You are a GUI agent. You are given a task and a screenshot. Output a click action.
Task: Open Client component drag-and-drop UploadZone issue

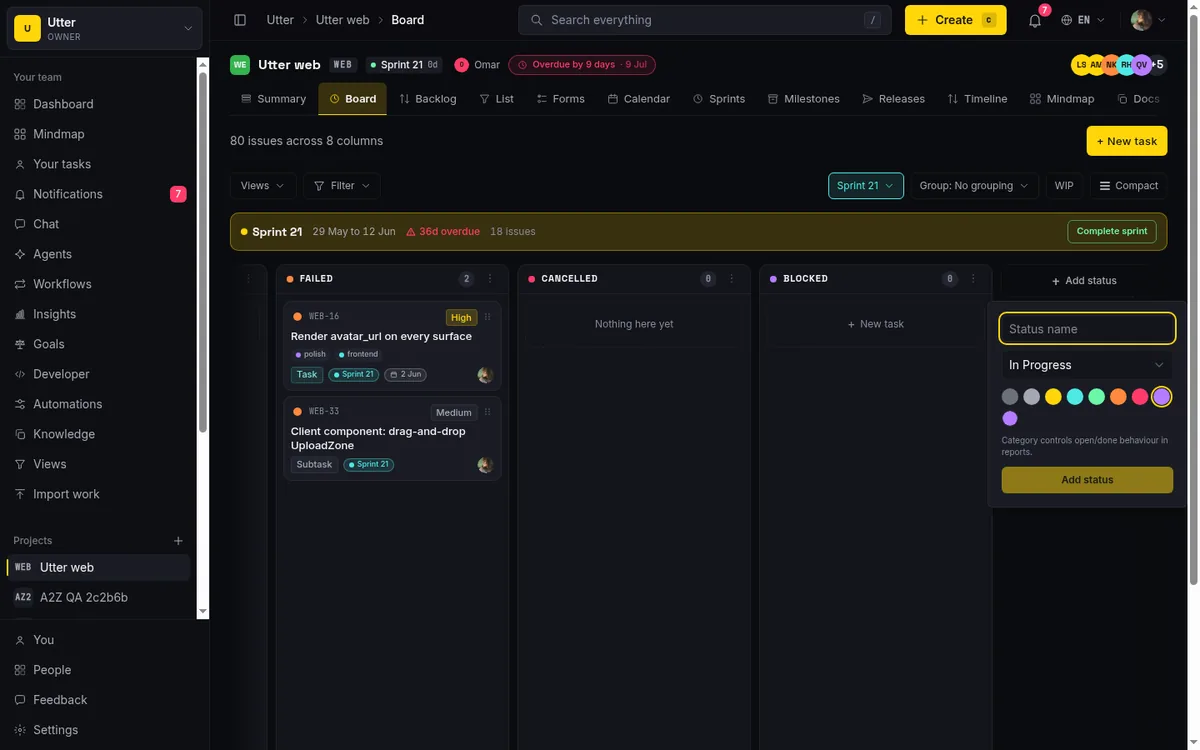coord(378,439)
